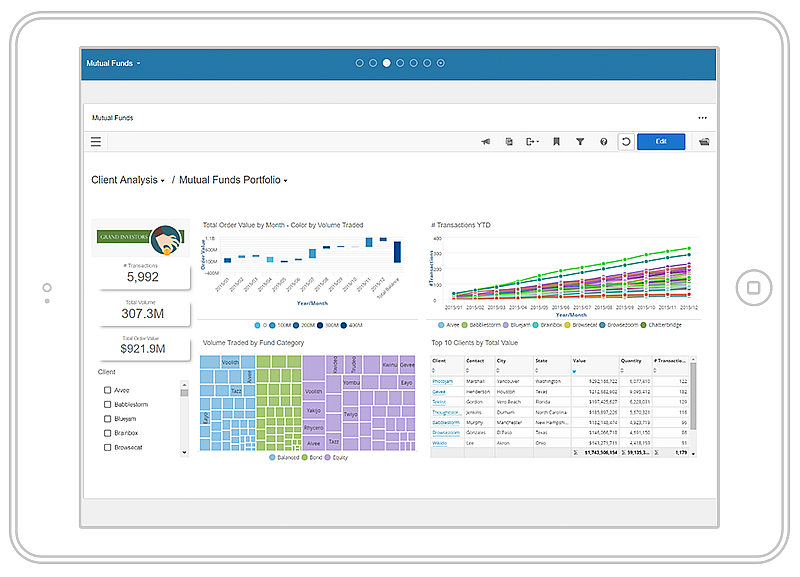Click the share dashboard icon

(485, 141)
